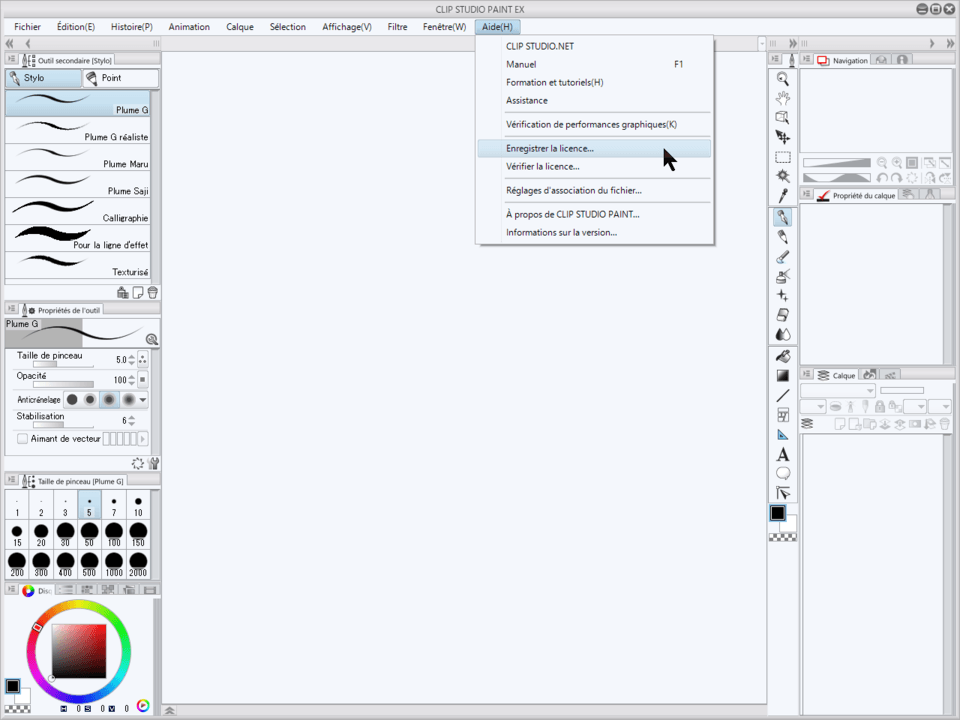
Task: Select the rectangular selection marquee tool
Action: point(782,157)
